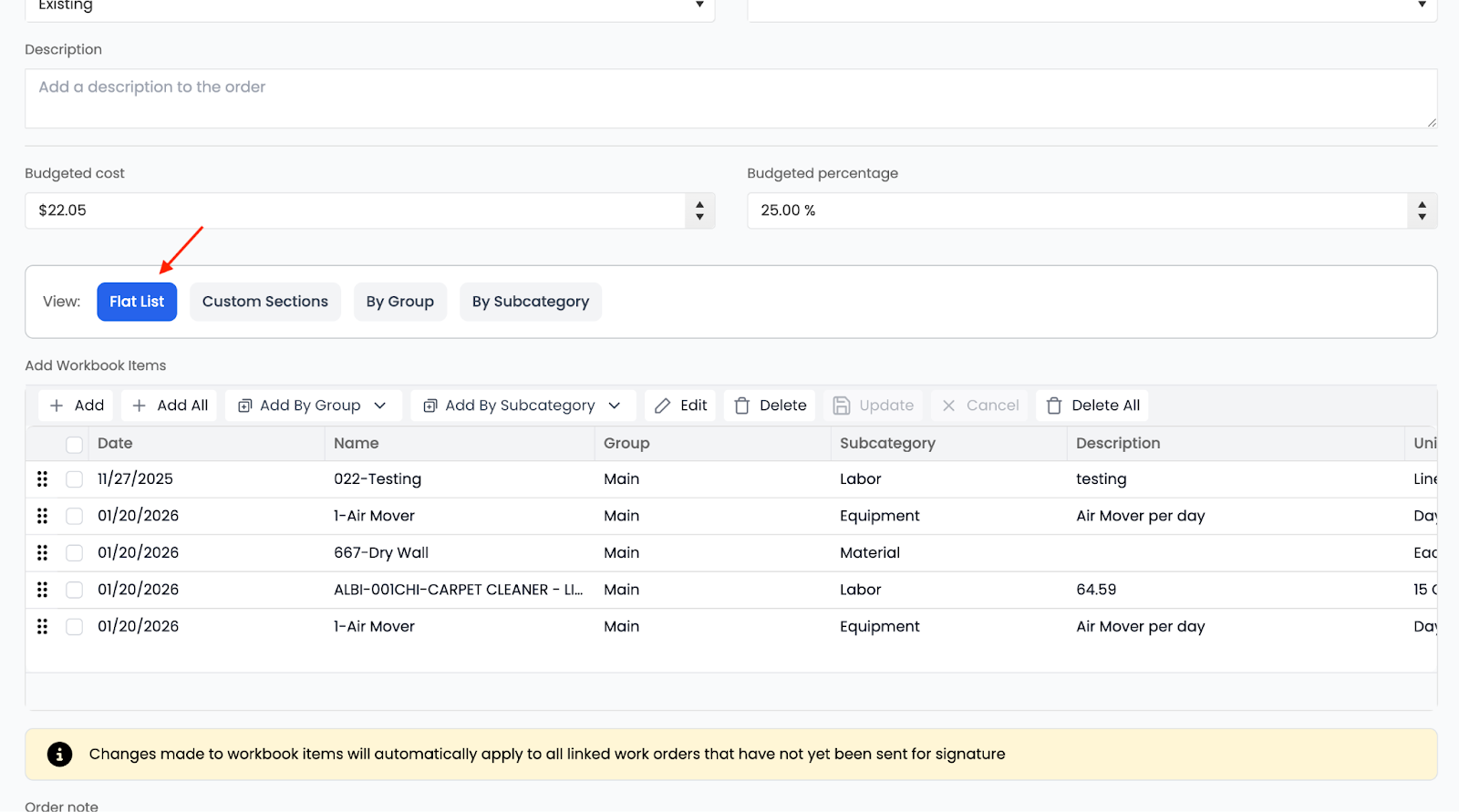The width and height of the screenshot is (1459, 812).
Task: Open the Add By Subcategory dropdown
Action: point(615,406)
